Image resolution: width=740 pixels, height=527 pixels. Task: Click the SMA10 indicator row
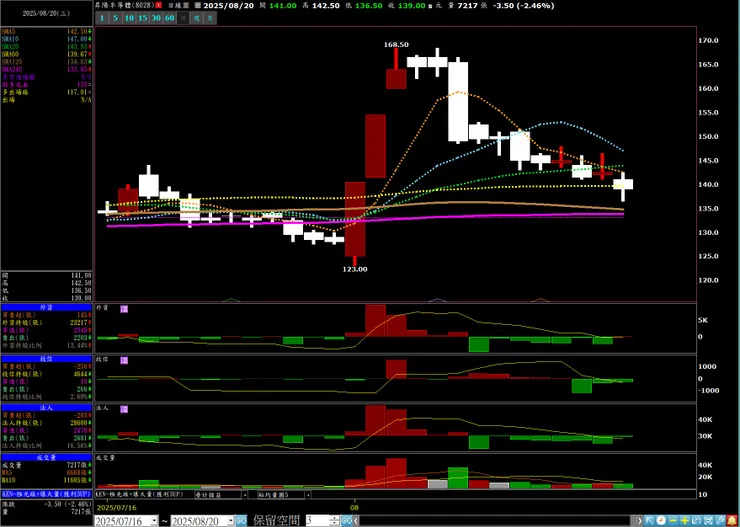click(x=46, y=39)
